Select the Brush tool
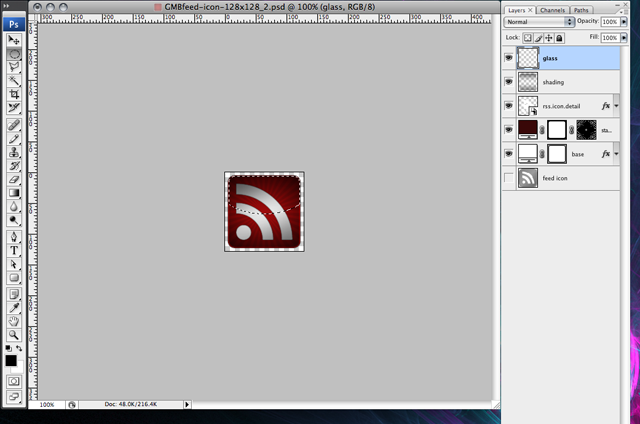Image resolution: width=640 pixels, height=424 pixels. [14, 138]
